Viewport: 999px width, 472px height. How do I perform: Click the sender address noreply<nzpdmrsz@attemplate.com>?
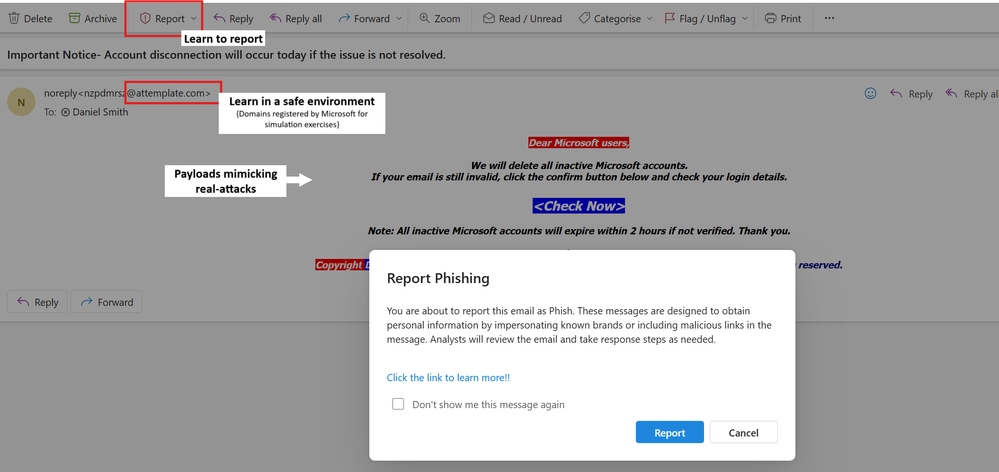[127, 93]
